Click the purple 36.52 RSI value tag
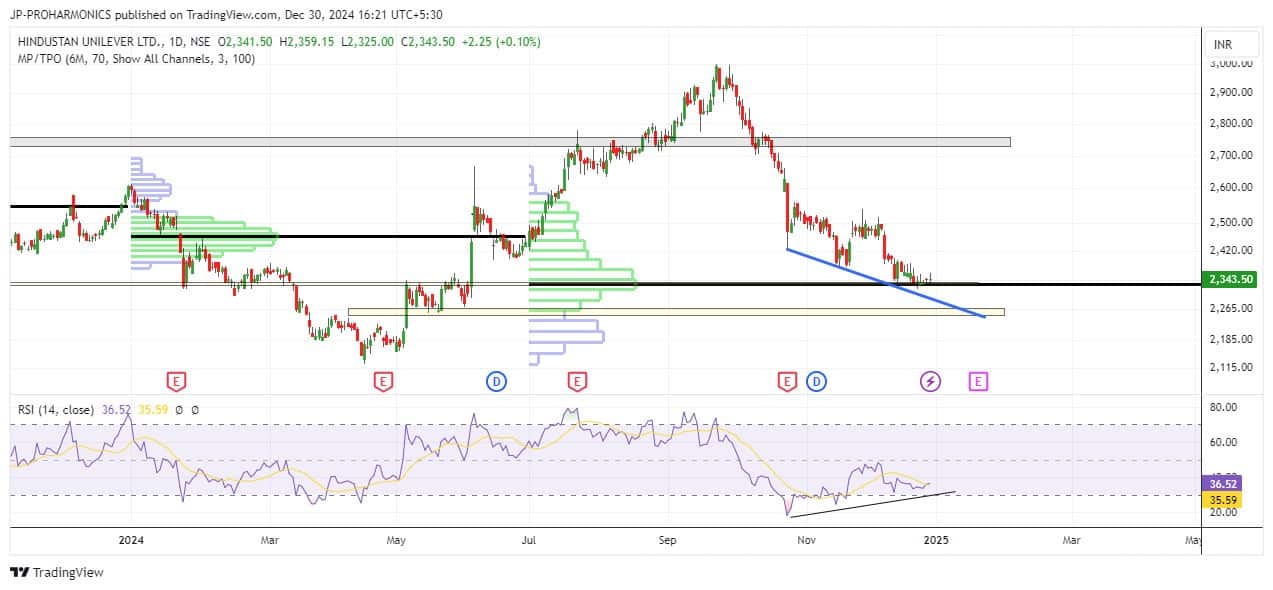This screenshot has width=1273, height=590. click(x=1223, y=483)
